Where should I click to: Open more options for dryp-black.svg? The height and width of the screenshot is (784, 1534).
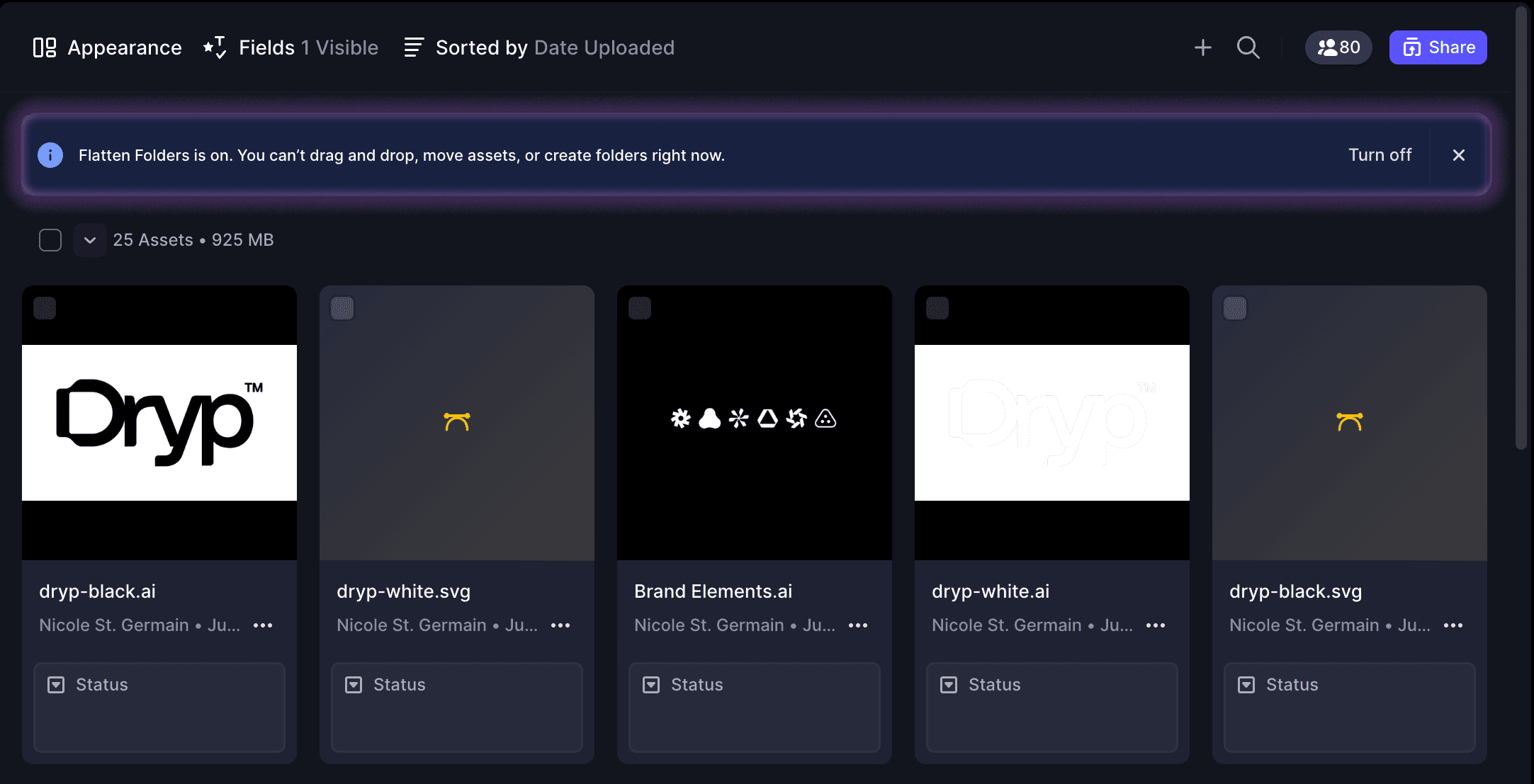click(1453, 625)
